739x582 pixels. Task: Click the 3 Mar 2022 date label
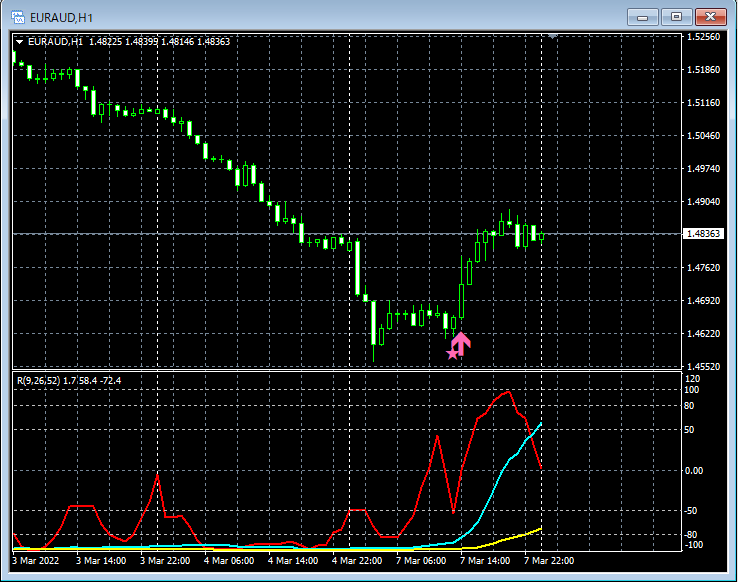pos(36,561)
